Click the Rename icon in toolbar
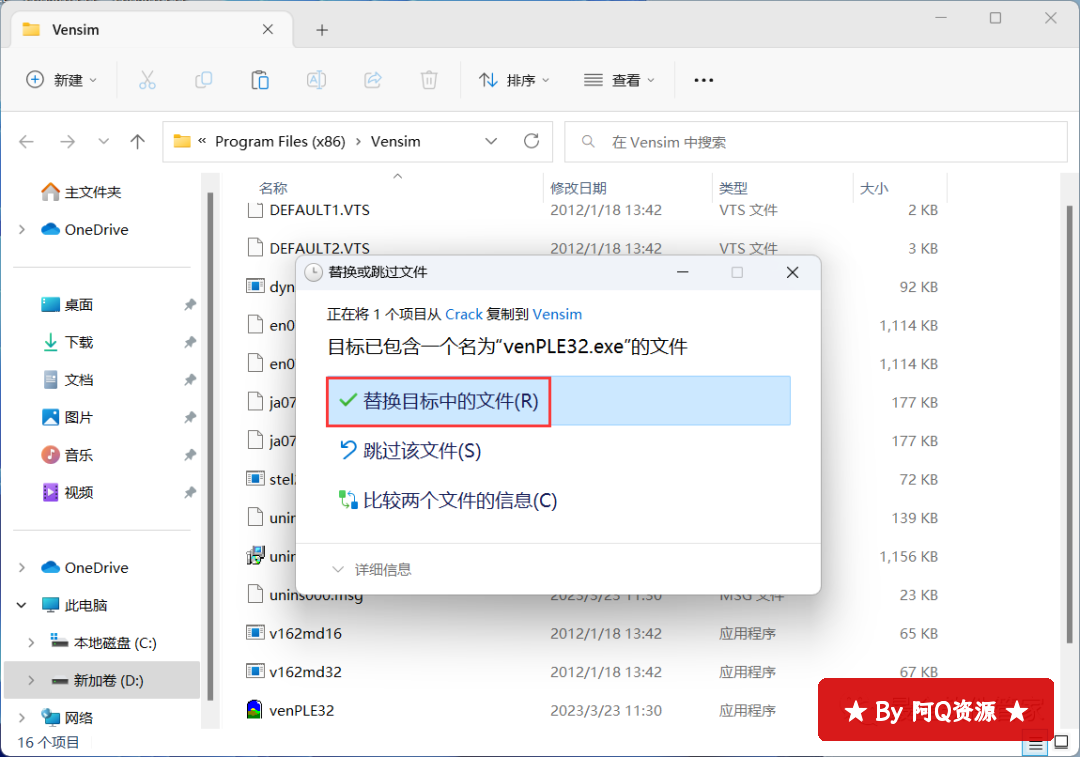 tap(316, 80)
